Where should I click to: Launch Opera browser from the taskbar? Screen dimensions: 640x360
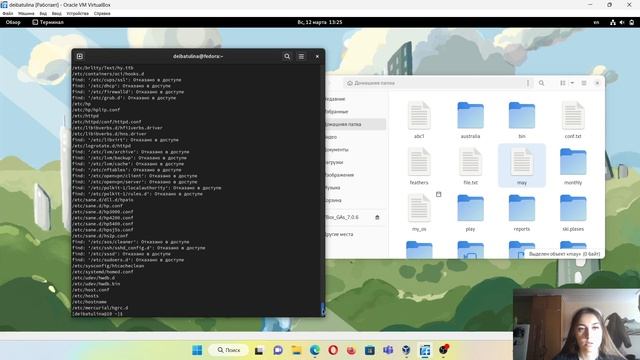[333, 350]
